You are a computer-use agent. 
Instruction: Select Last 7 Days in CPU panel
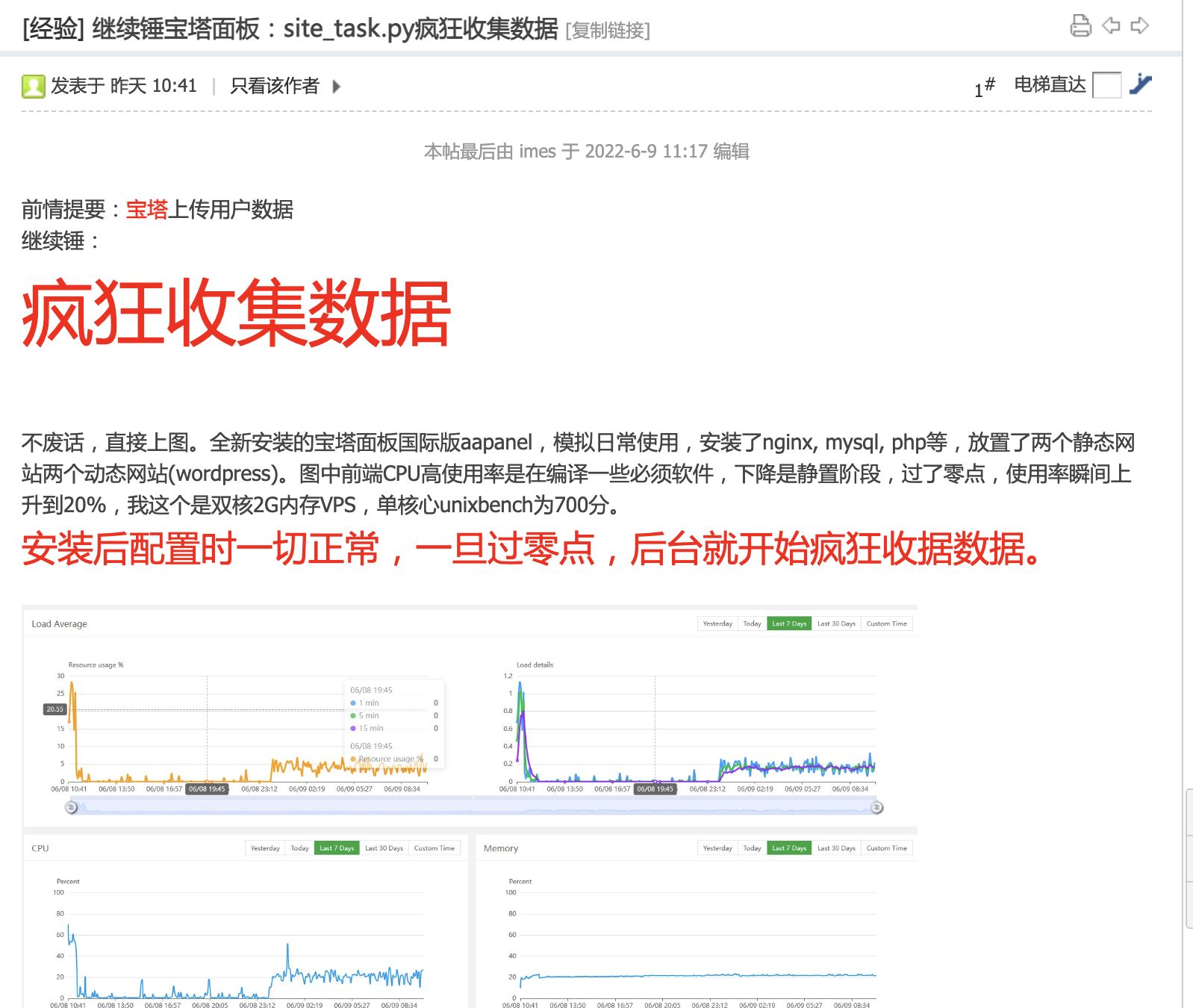click(337, 848)
